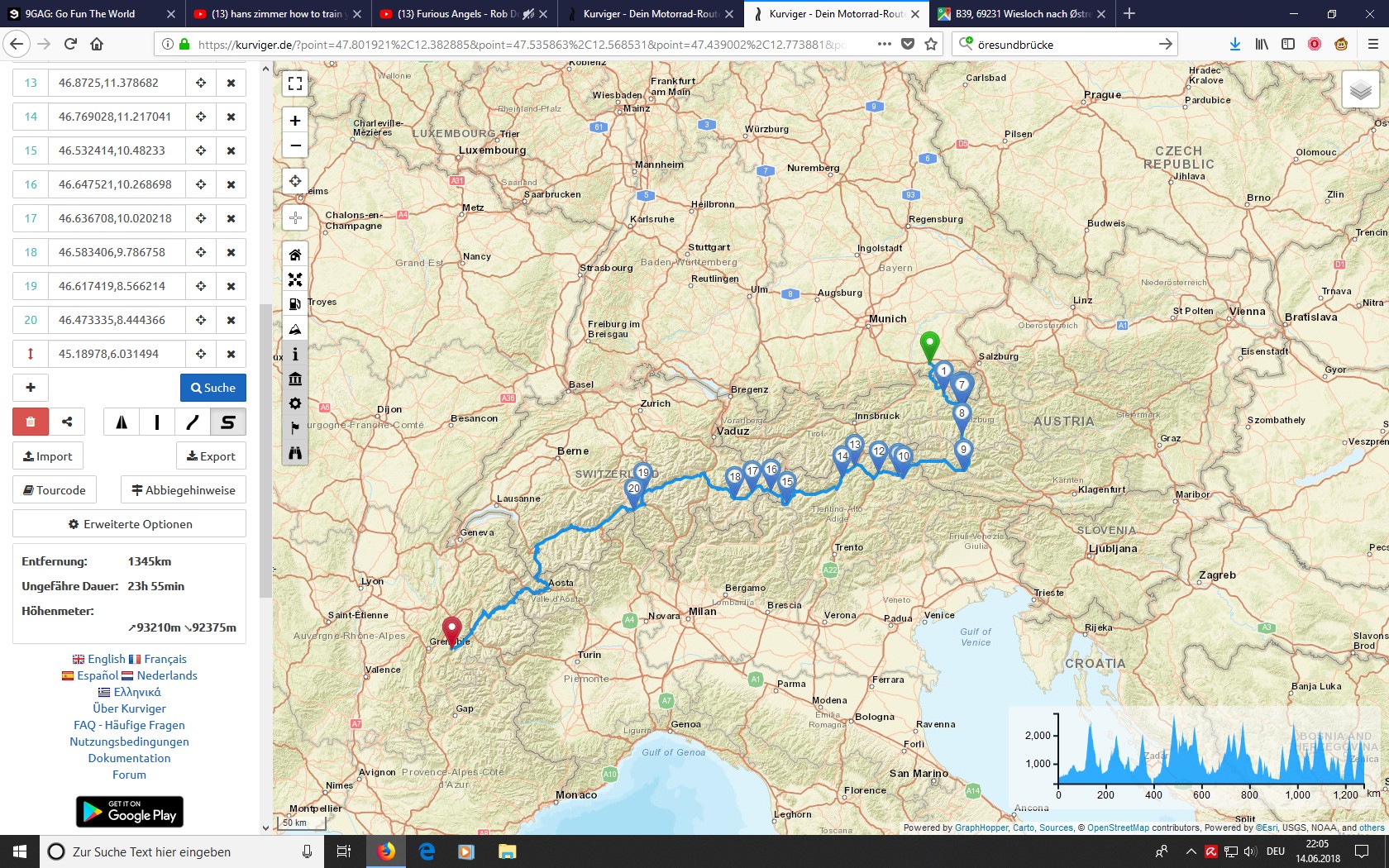
Task: Show fuel stations on the map
Action: click(295, 304)
